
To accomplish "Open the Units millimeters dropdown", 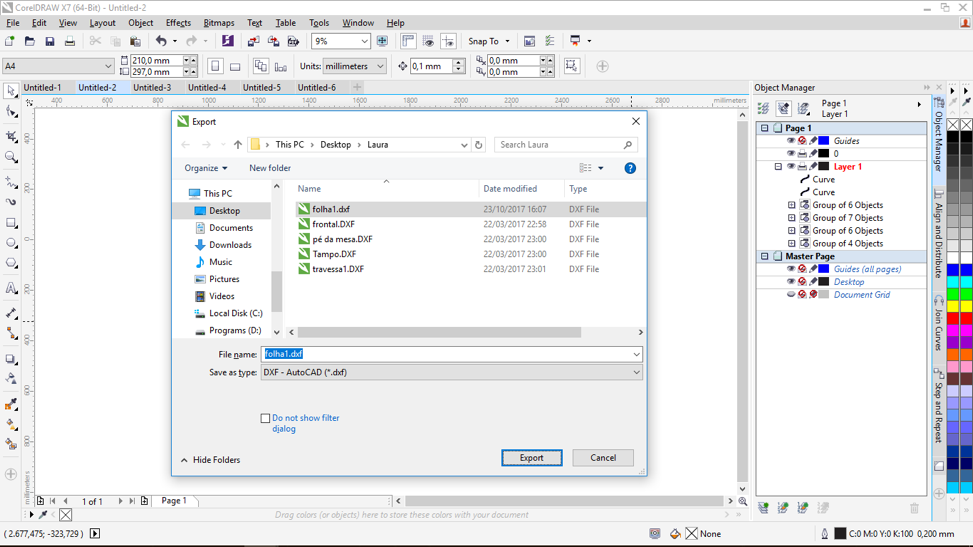I will point(380,66).
